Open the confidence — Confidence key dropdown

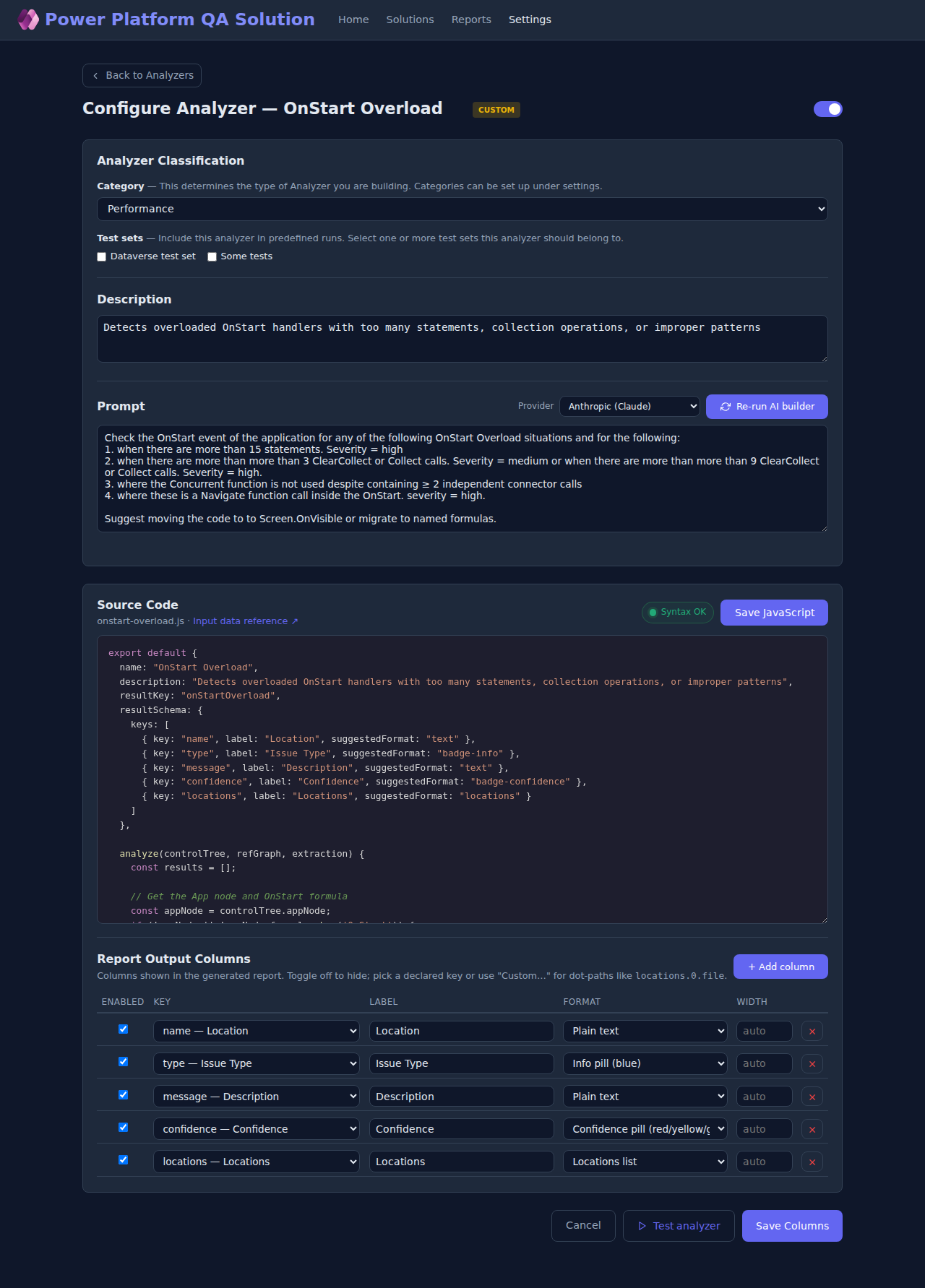pyautogui.click(x=257, y=1129)
